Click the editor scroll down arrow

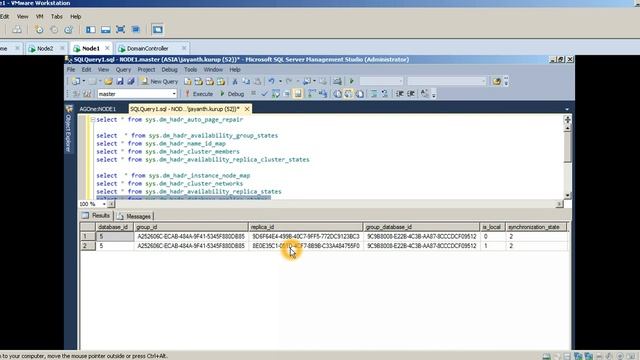(567, 196)
